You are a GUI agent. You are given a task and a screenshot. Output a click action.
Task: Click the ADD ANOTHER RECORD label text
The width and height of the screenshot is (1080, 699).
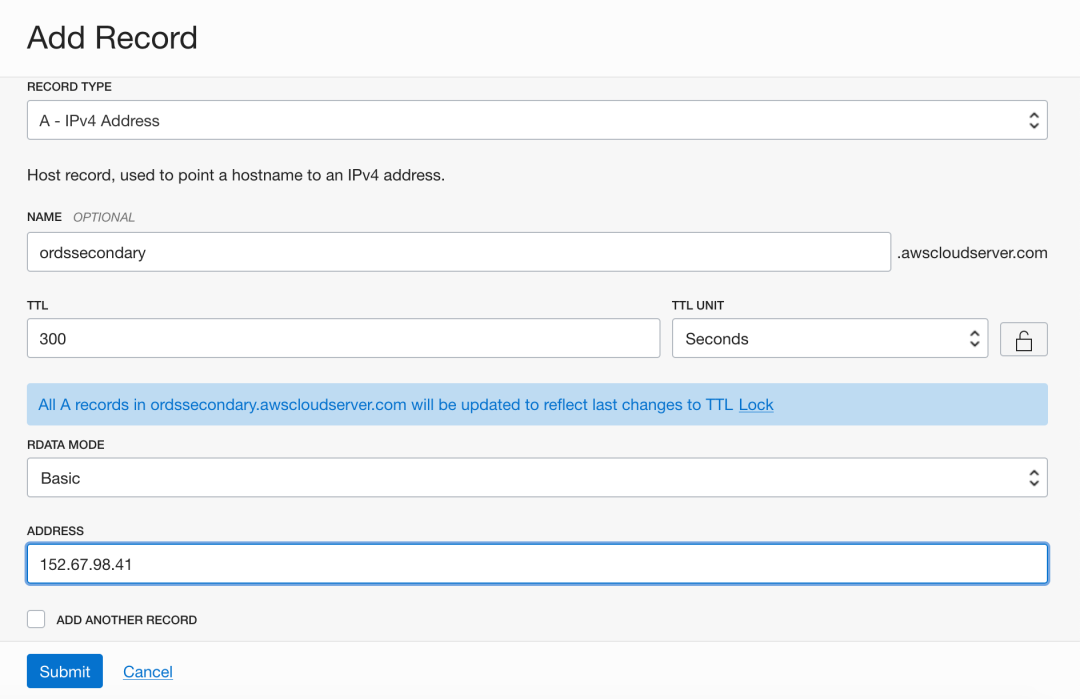127,620
